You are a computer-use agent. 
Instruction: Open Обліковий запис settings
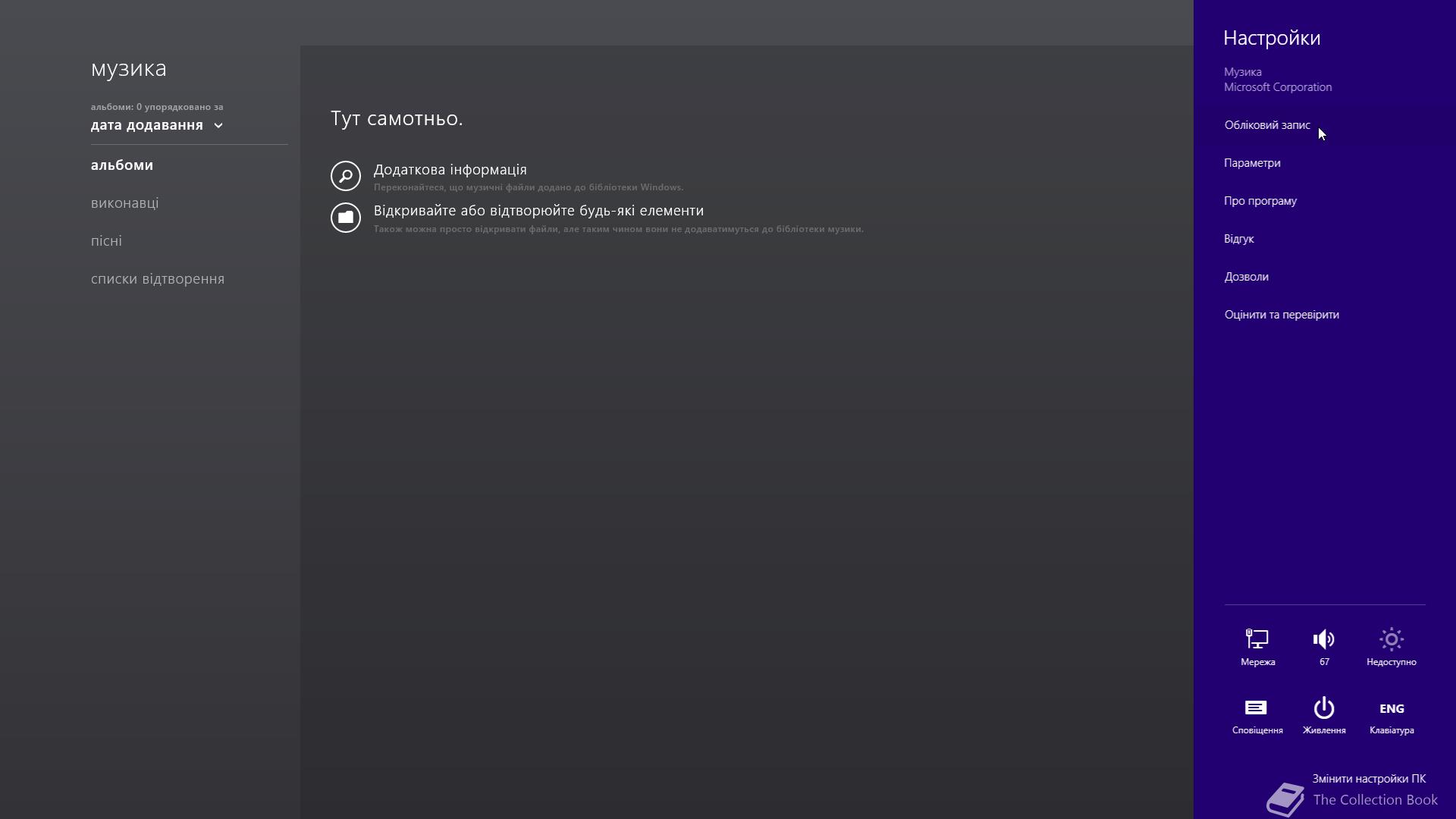tap(1267, 125)
